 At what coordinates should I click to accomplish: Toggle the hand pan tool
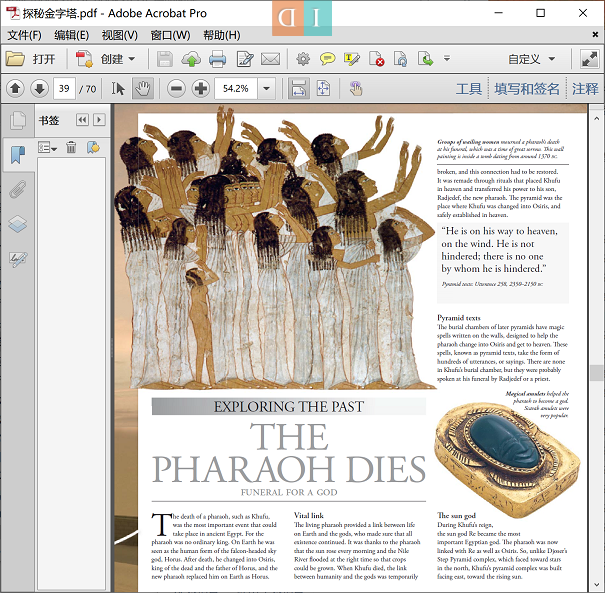[143, 89]
